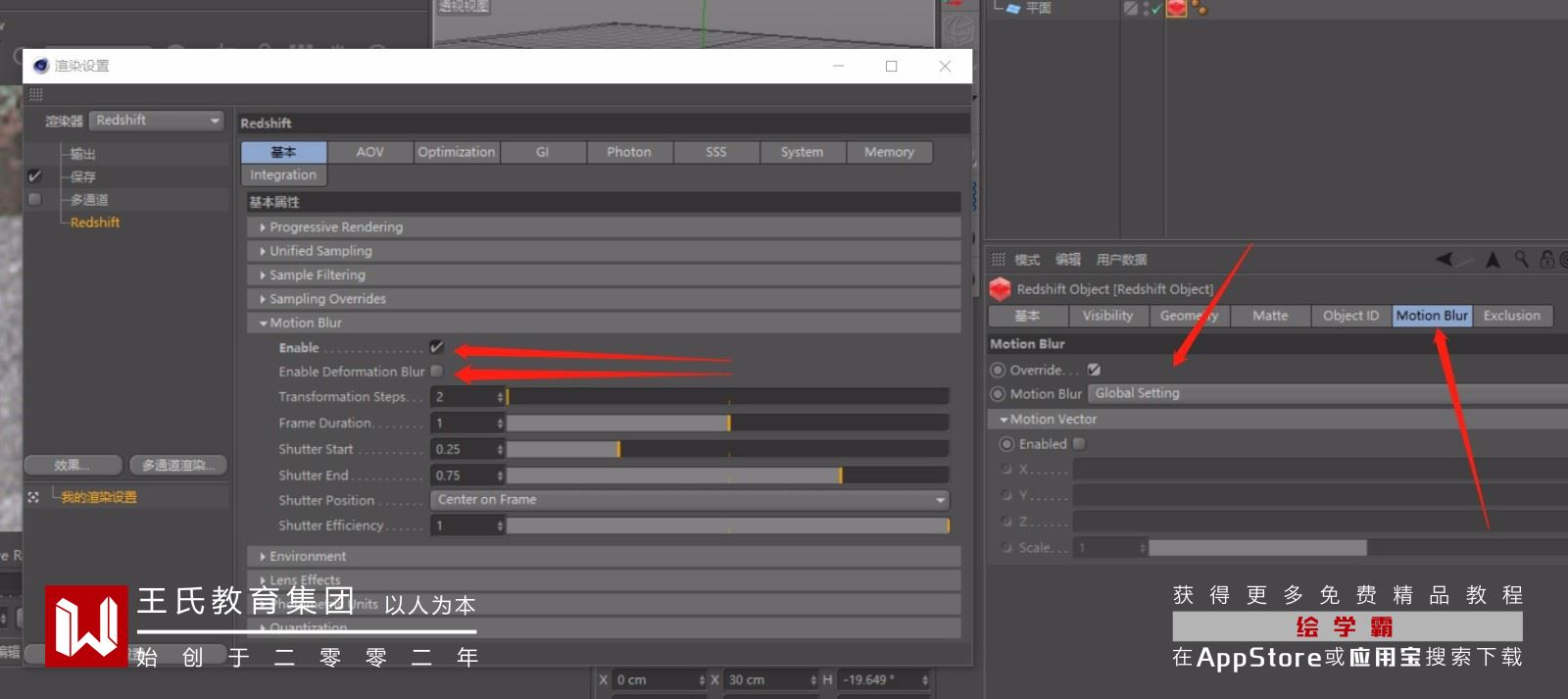Open the Motion Blur Global Setting dropdown
This screenshot has height=699, width=1568.
[1328, 393]
